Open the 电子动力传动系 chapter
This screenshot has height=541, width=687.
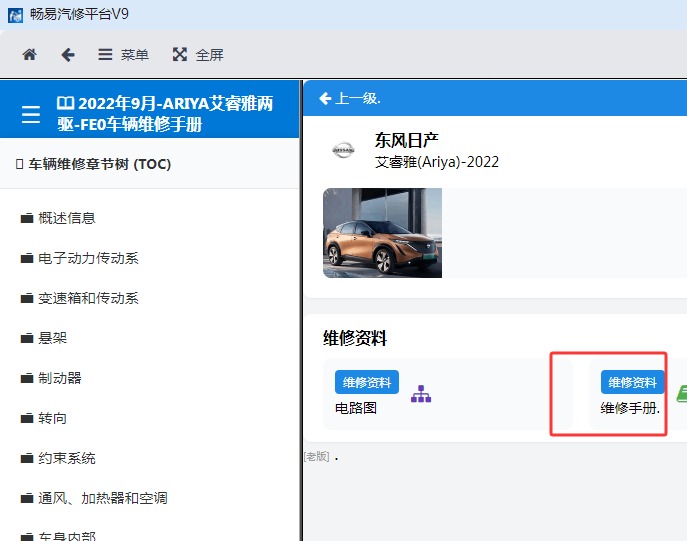(x=88, y=258)
